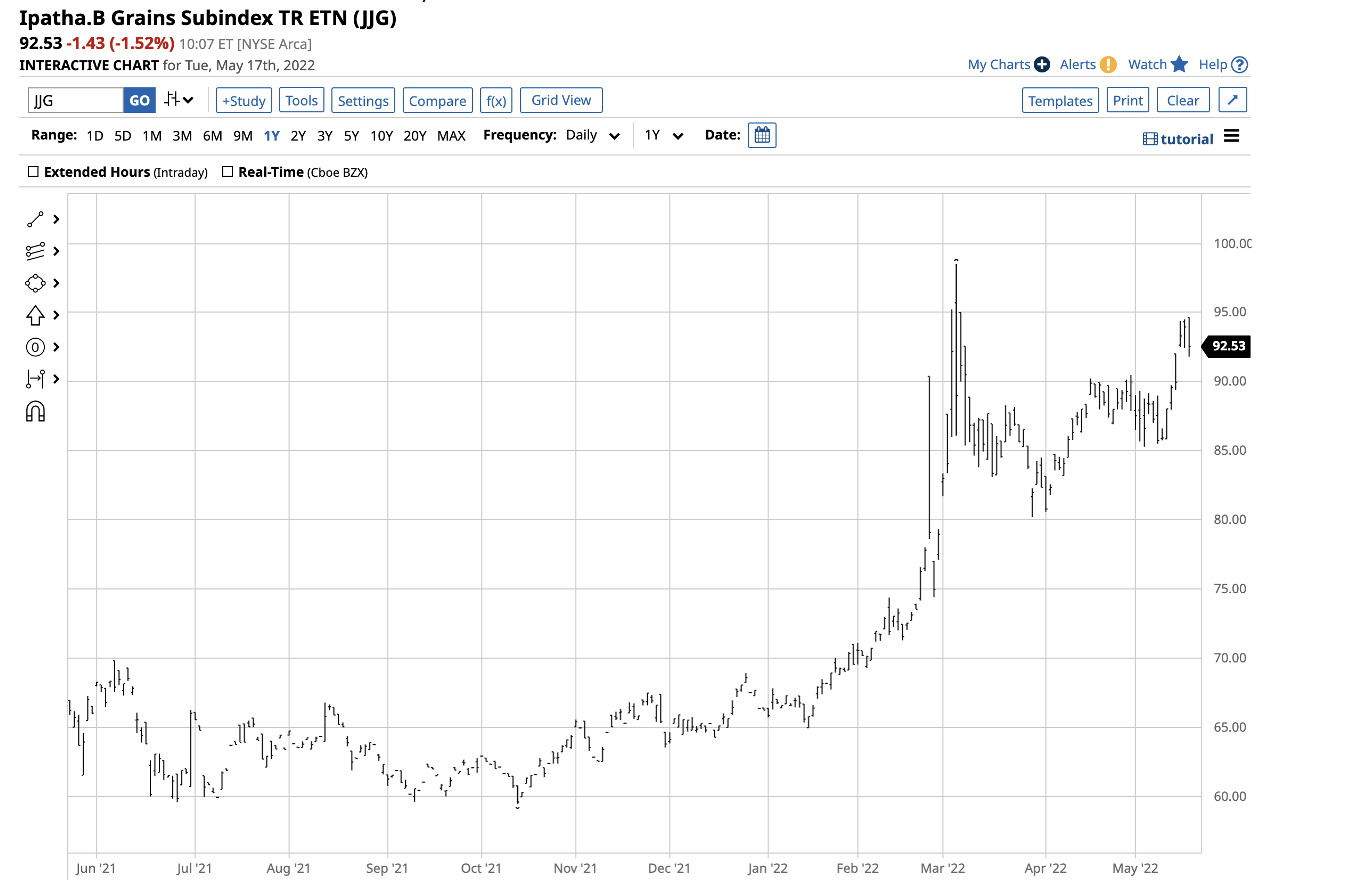Set range to 20Y

click(415, 136)
